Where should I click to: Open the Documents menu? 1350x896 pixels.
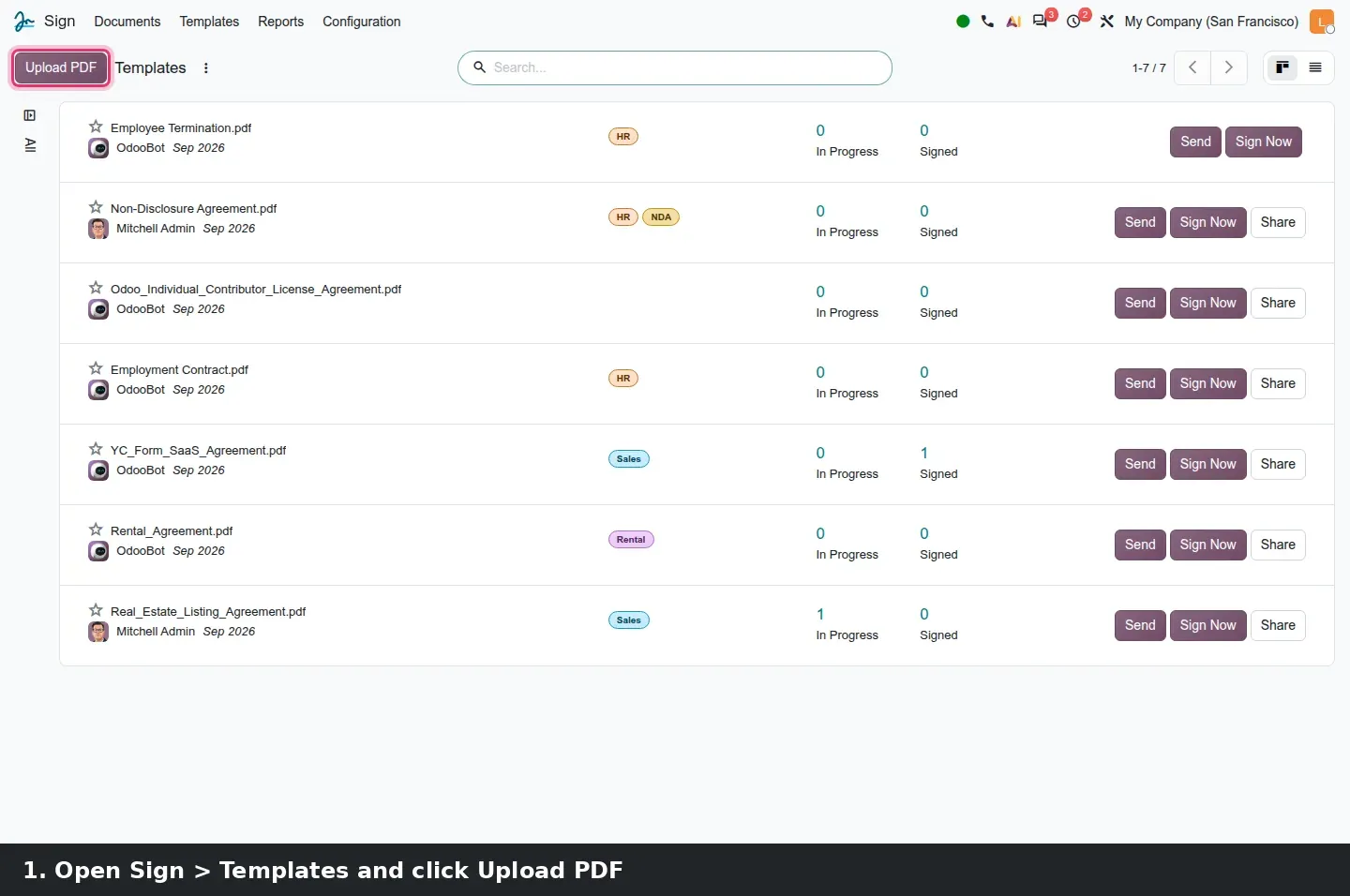click(127, 22)
